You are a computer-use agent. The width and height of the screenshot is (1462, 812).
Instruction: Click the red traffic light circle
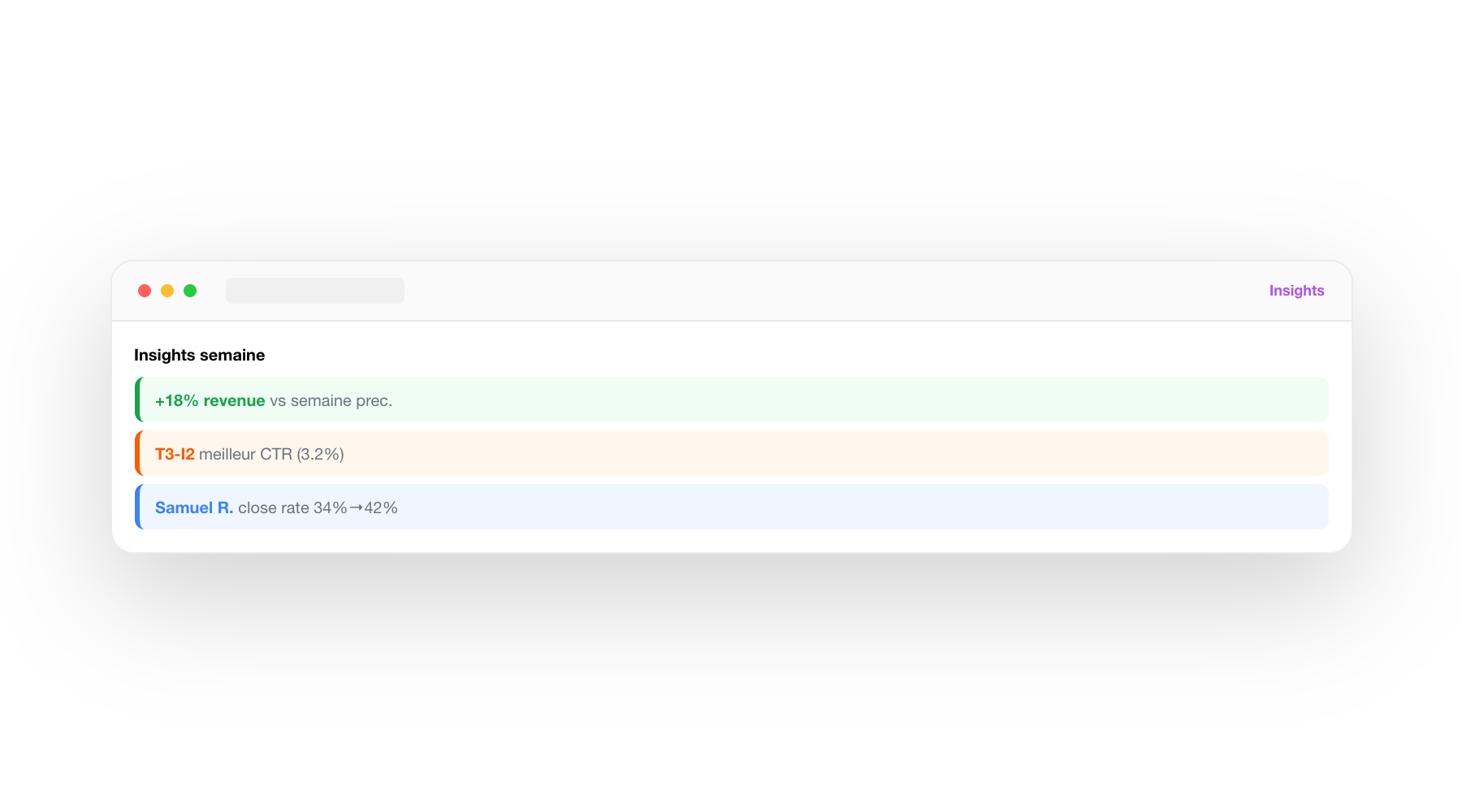(145, 290)
